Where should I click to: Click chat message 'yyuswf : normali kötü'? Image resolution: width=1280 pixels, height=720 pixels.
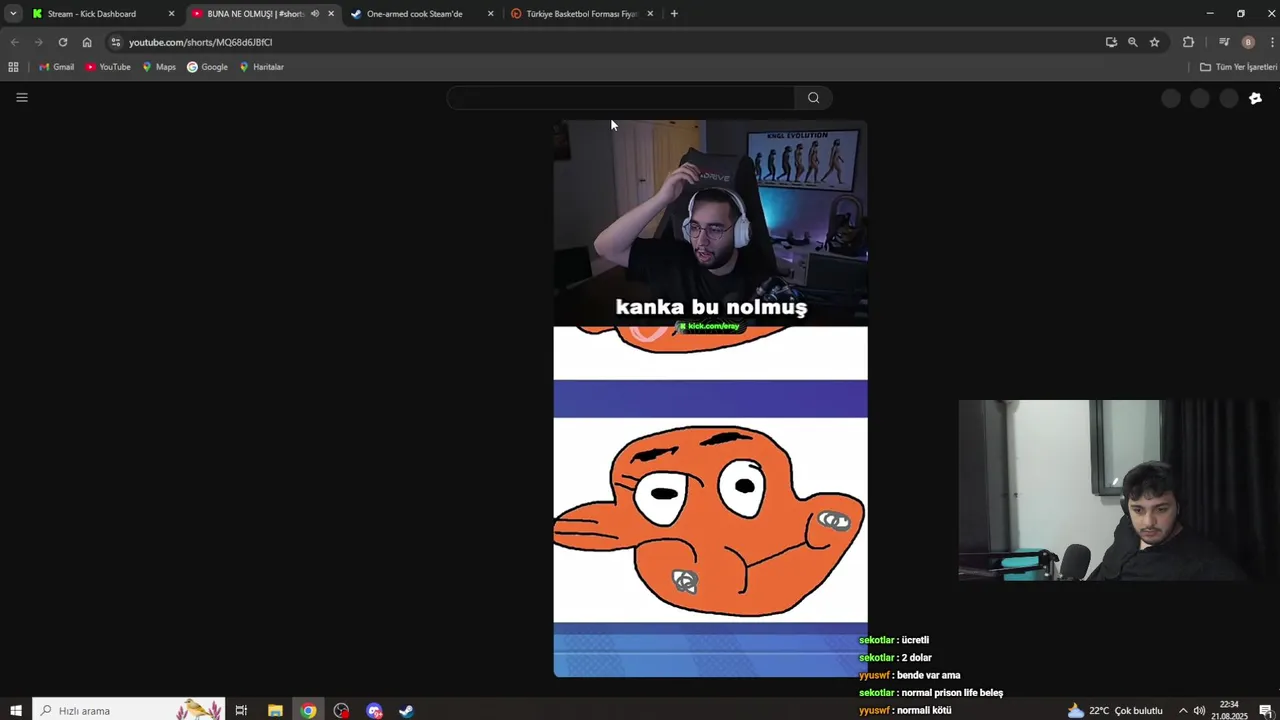point(905,710)
